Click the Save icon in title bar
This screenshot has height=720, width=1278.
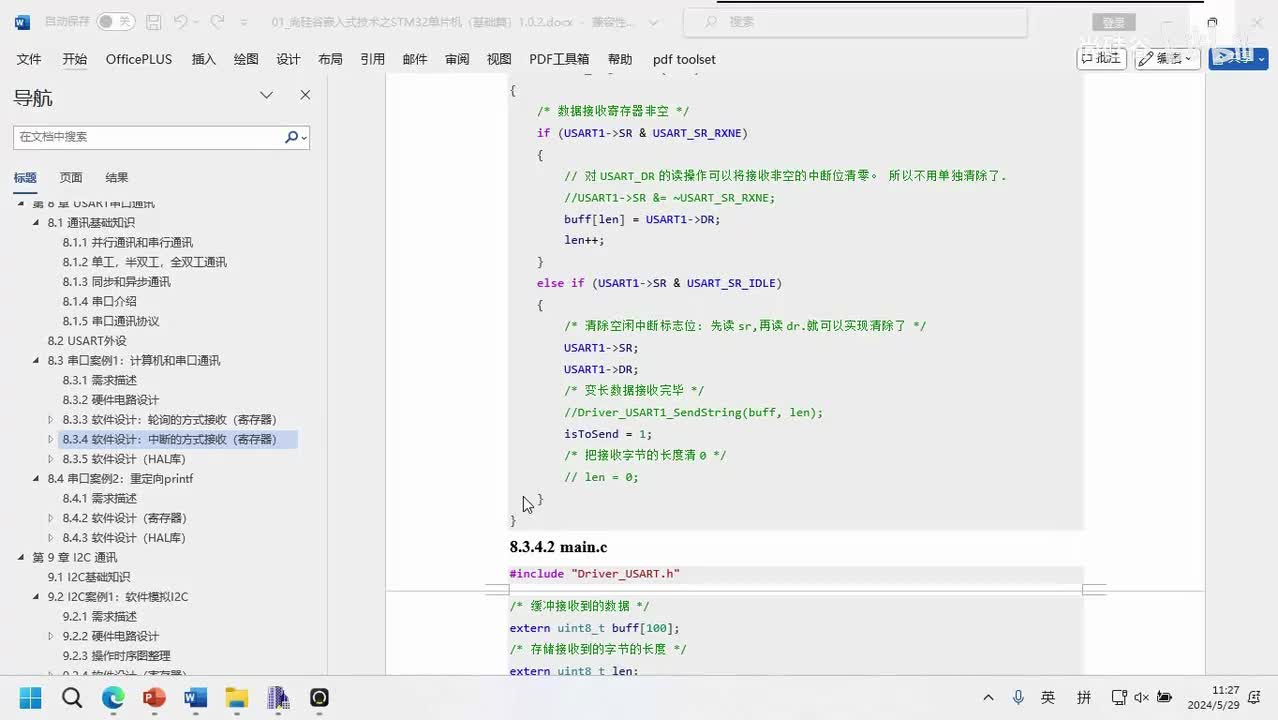pyautogui.click(x=154, y=22)
